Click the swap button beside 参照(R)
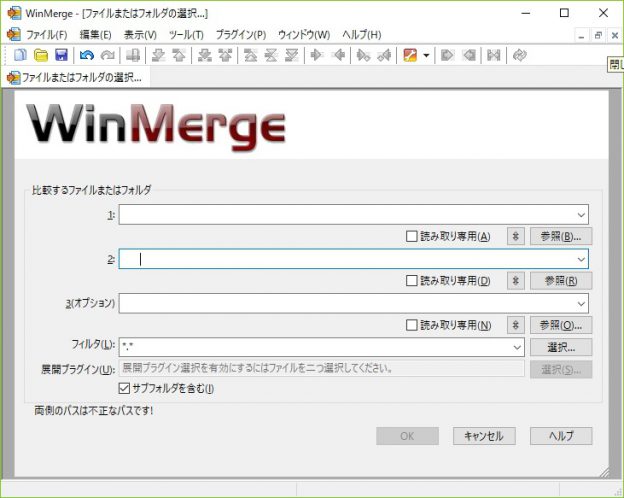 516,281
